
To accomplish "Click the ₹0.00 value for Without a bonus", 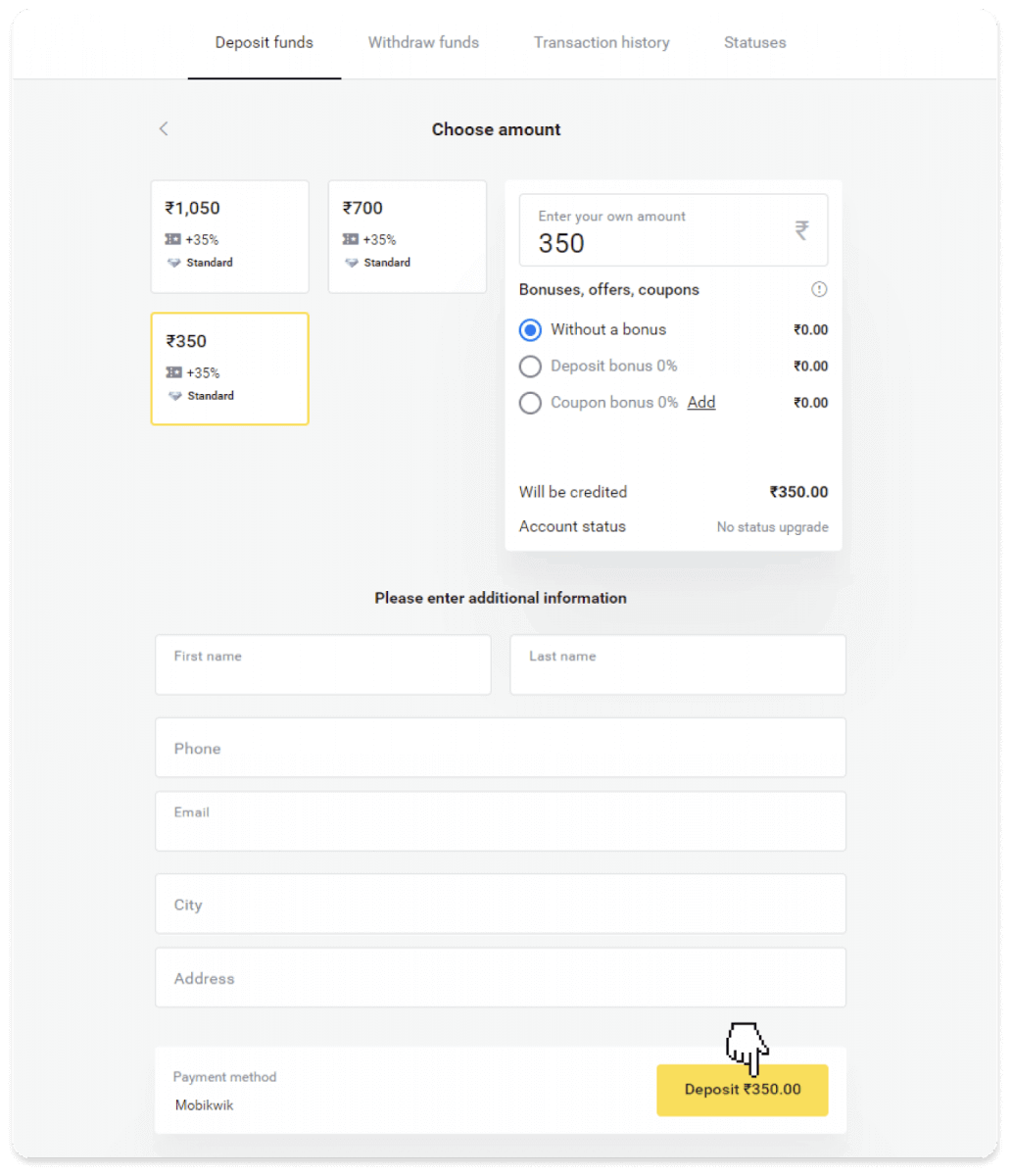I will [811, 330].
